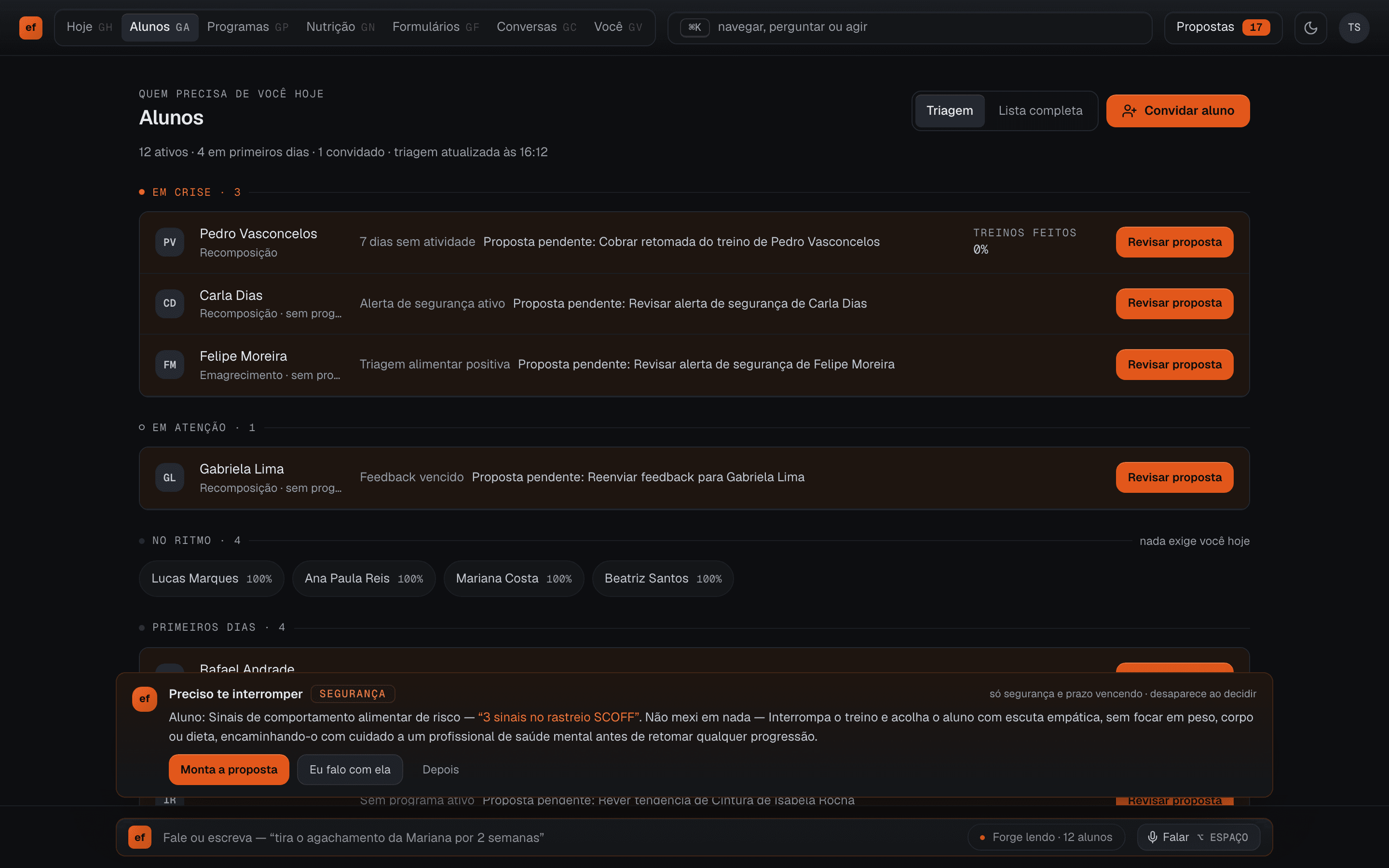Click the ⌘K shortcut badge
The height and width of the screenshot is (868, 1389).
click(694, 27)
